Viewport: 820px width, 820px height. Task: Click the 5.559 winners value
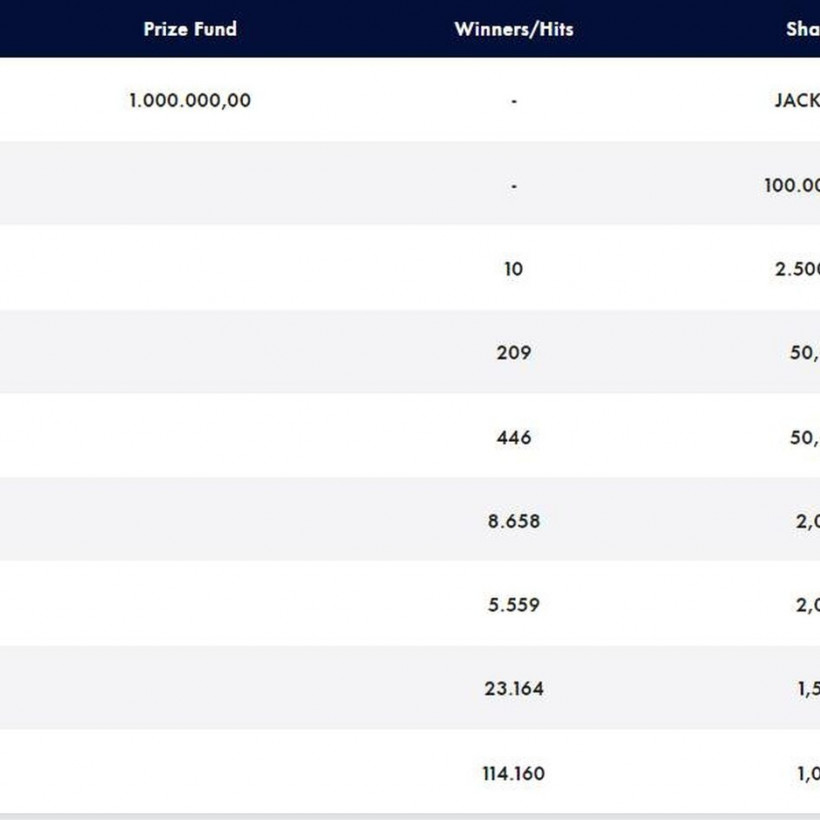514,605
